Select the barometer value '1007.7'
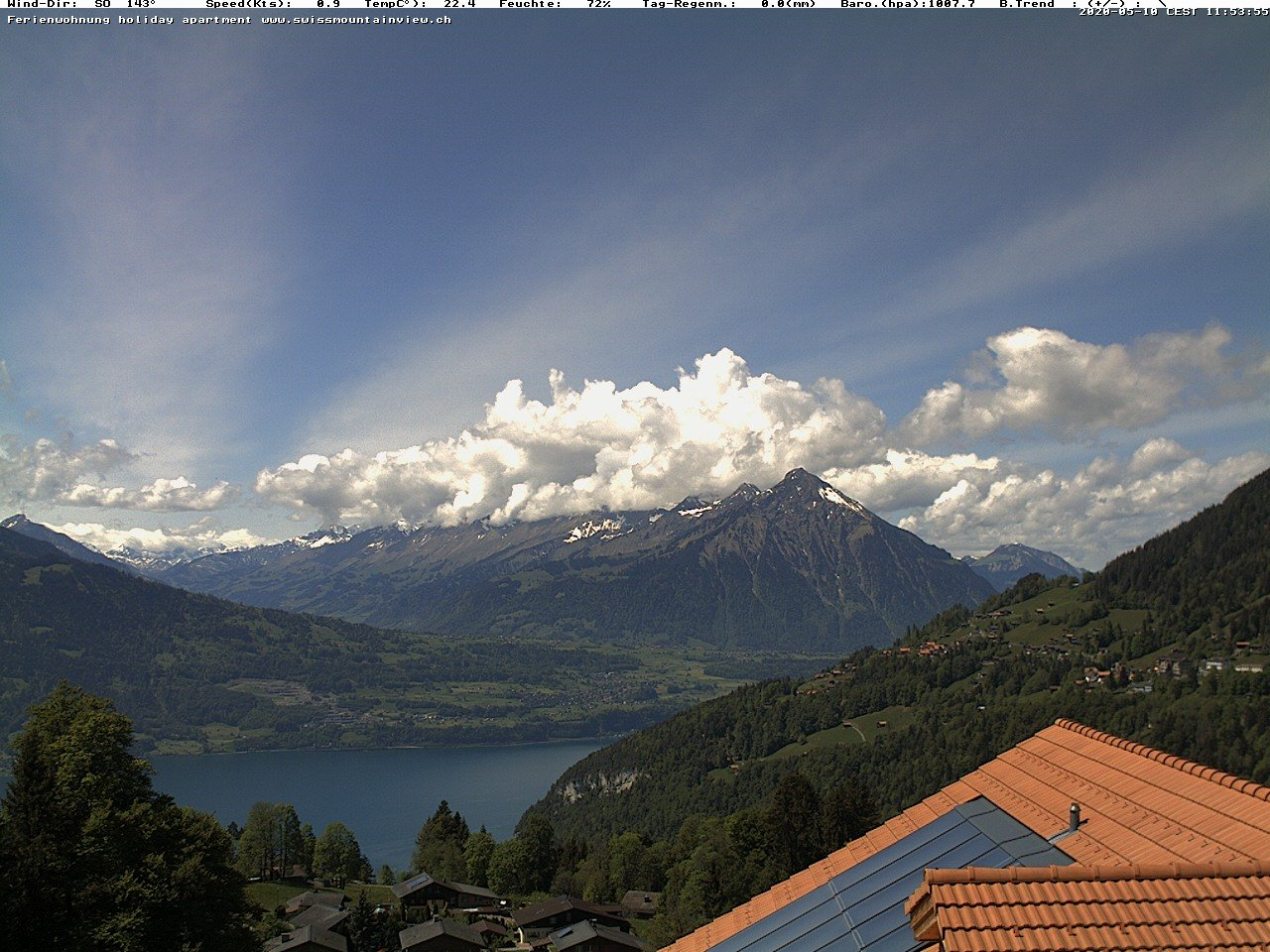 (x=951, y=4)
